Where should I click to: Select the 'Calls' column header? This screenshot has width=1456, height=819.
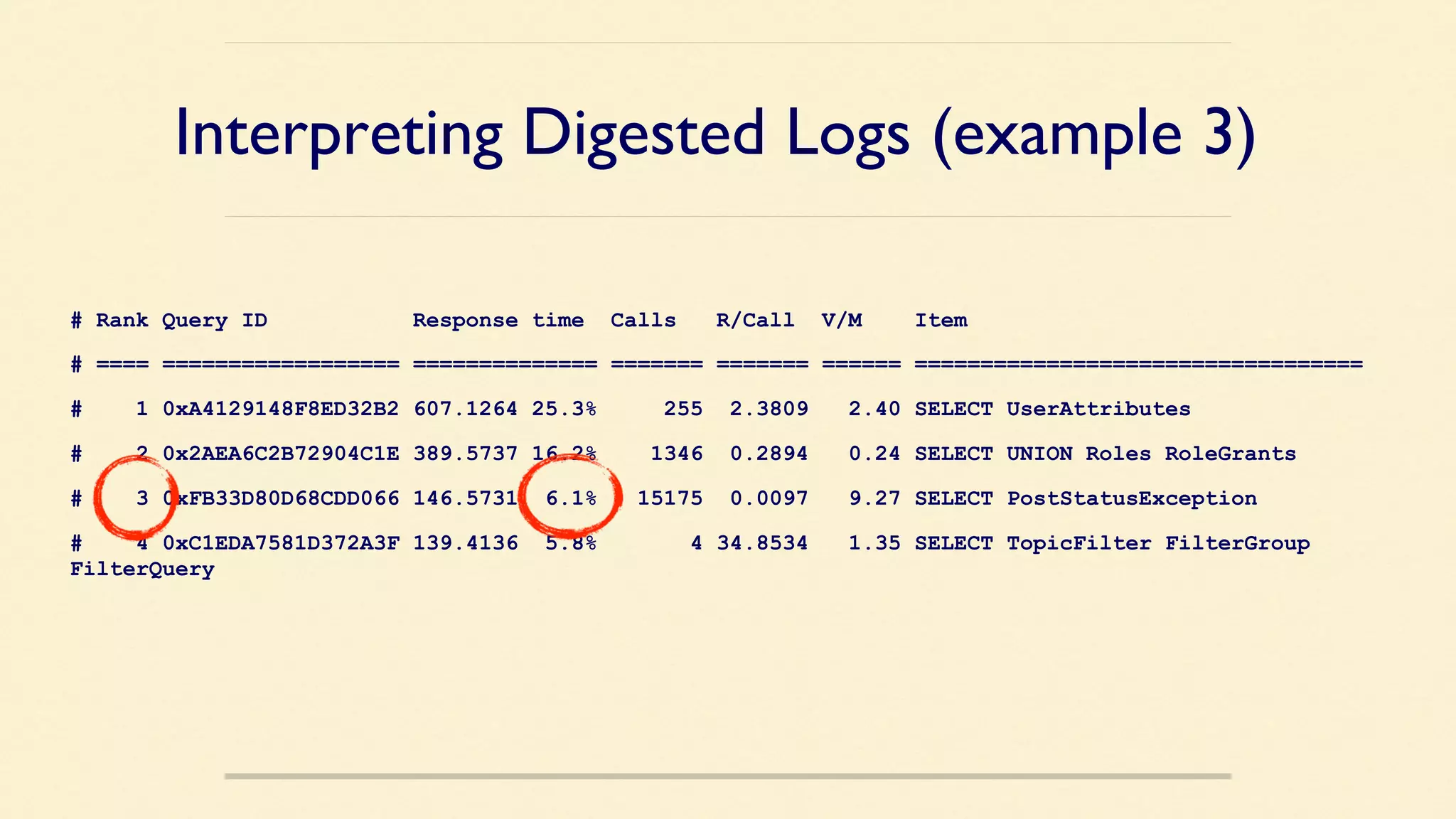[643, 321]
